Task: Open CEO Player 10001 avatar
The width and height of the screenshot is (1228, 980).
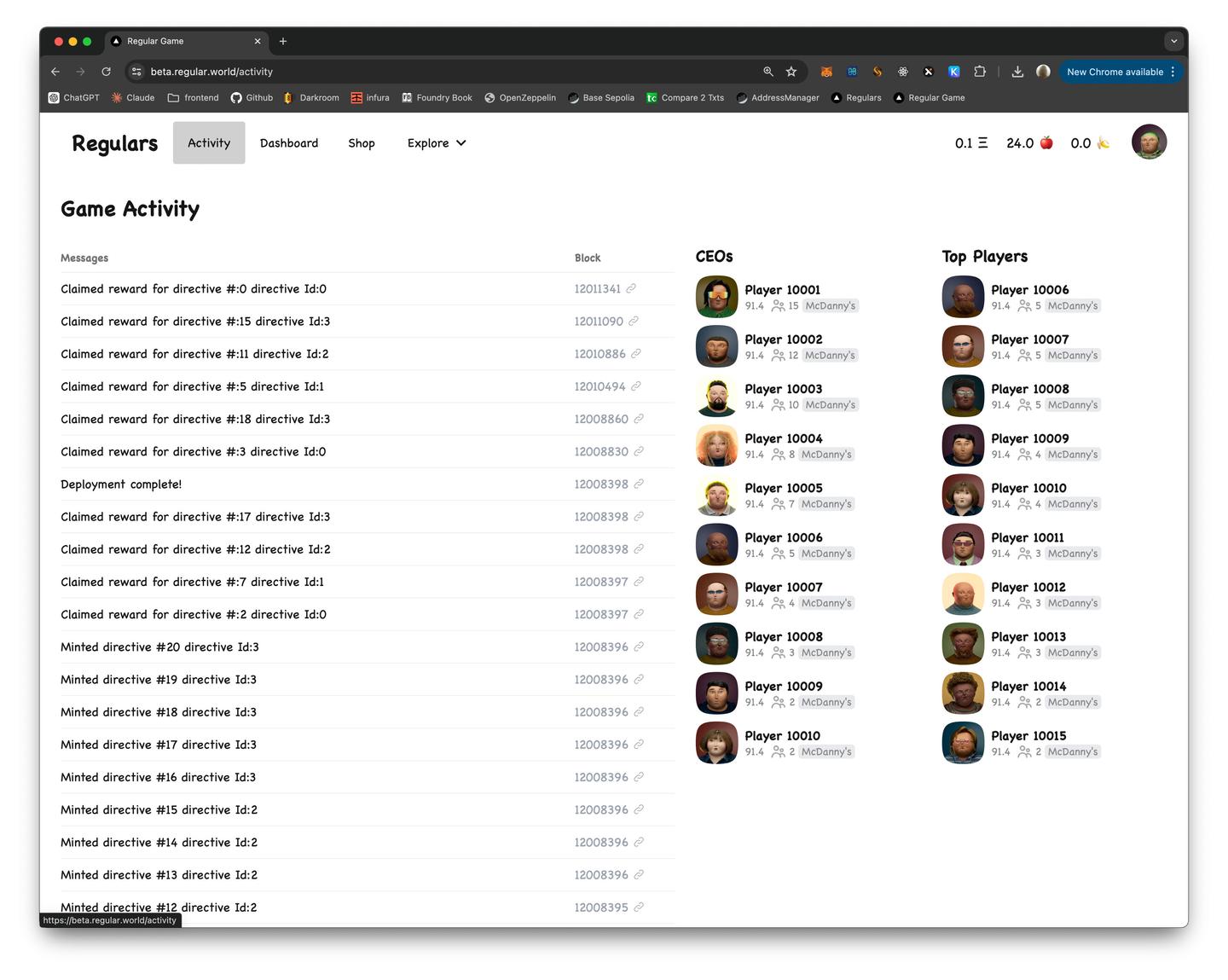Action: 716,297
